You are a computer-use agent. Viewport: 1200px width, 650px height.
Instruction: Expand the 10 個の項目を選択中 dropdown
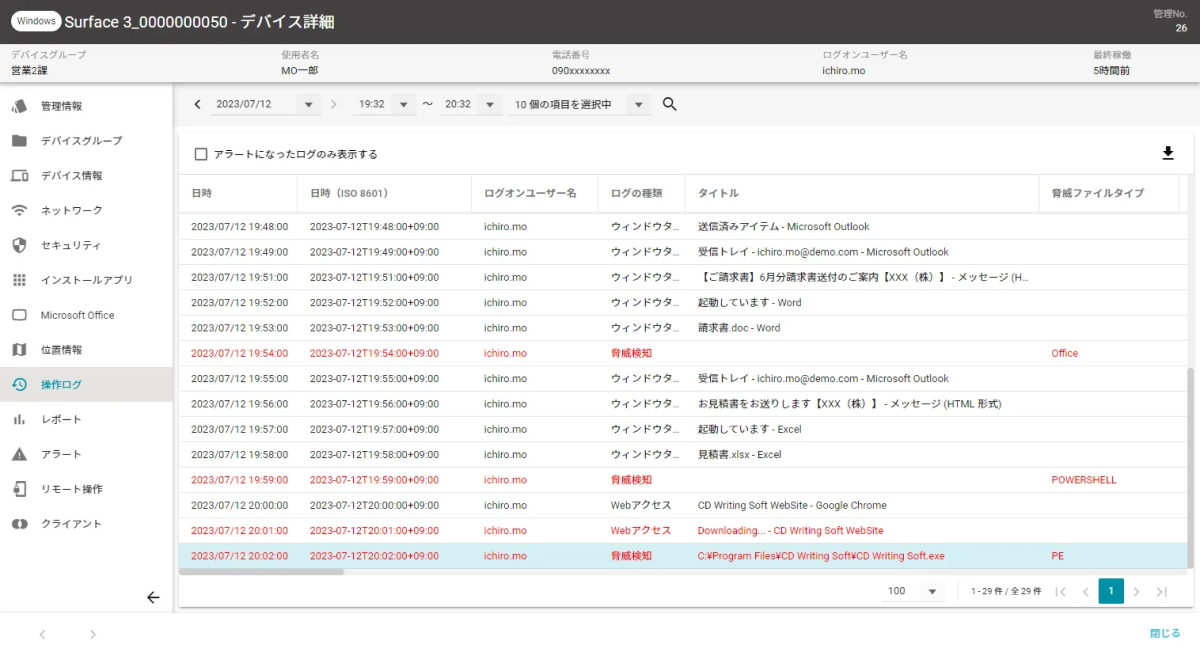[x=580, y=104]
